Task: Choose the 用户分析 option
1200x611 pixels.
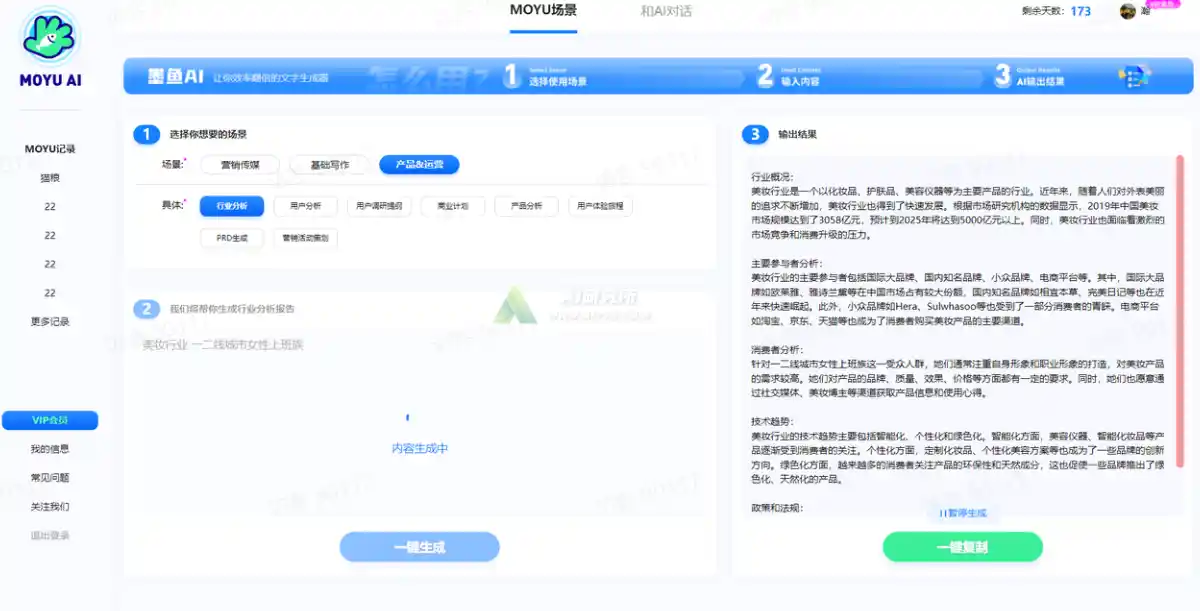Action: [306, 206]
